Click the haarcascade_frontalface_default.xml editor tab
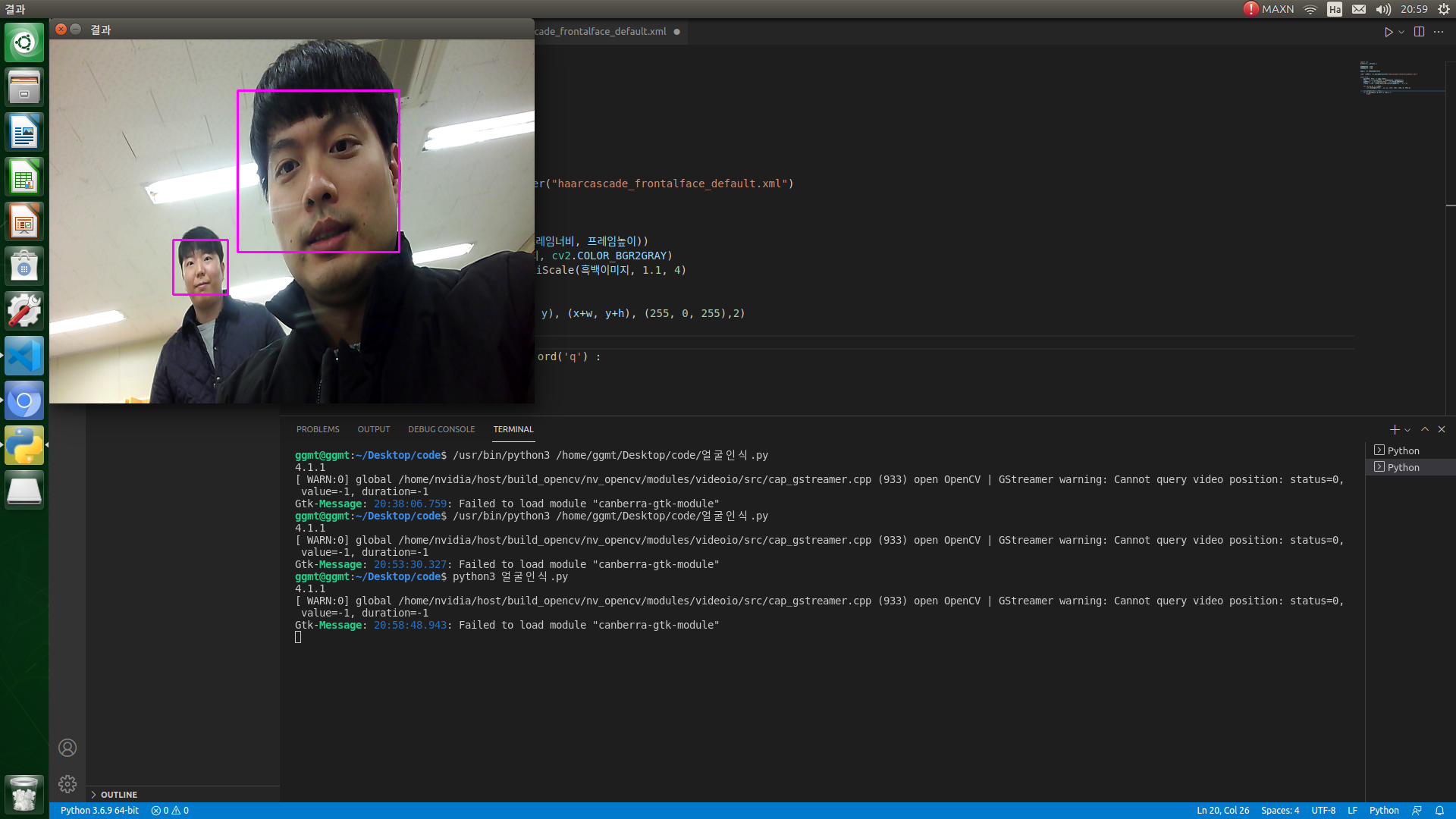This screenshot has width=1456, height=819. point(601,32)
